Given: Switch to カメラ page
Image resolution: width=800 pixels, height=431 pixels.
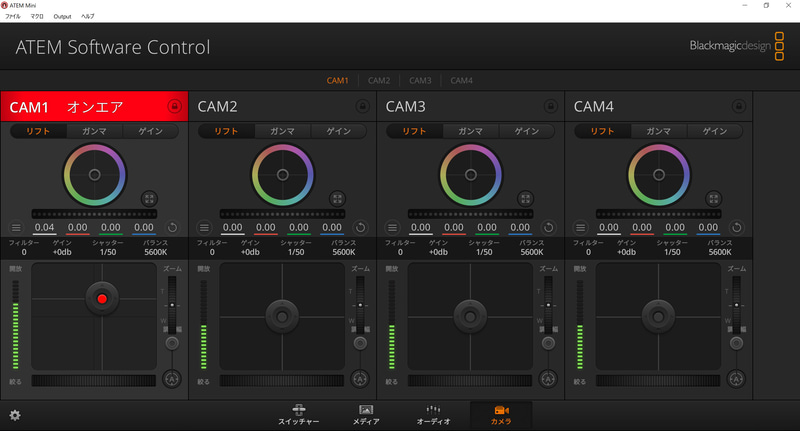Looking at the screenshot, I should (501, 415).
